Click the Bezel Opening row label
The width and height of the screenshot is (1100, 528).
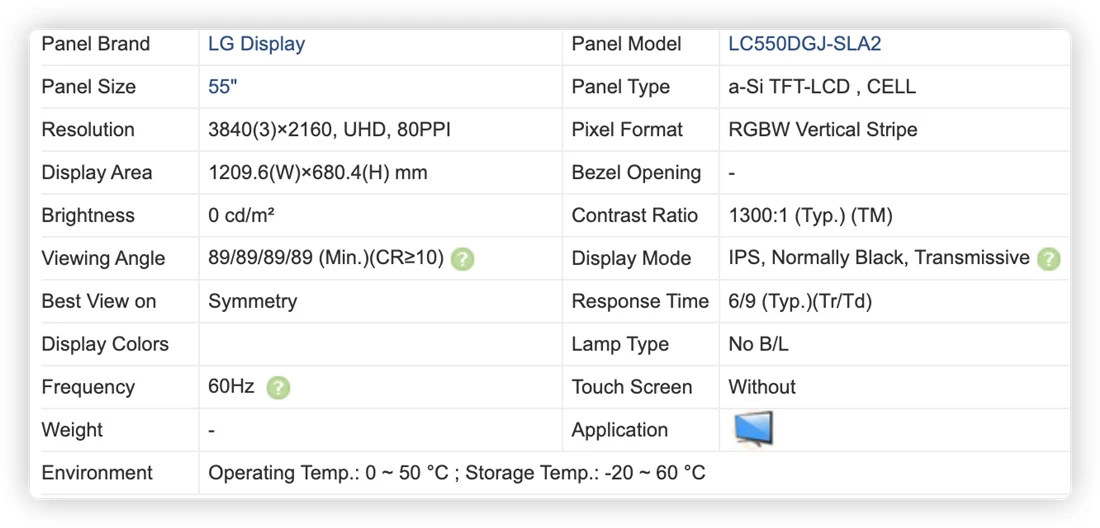[x=636, y=172]
